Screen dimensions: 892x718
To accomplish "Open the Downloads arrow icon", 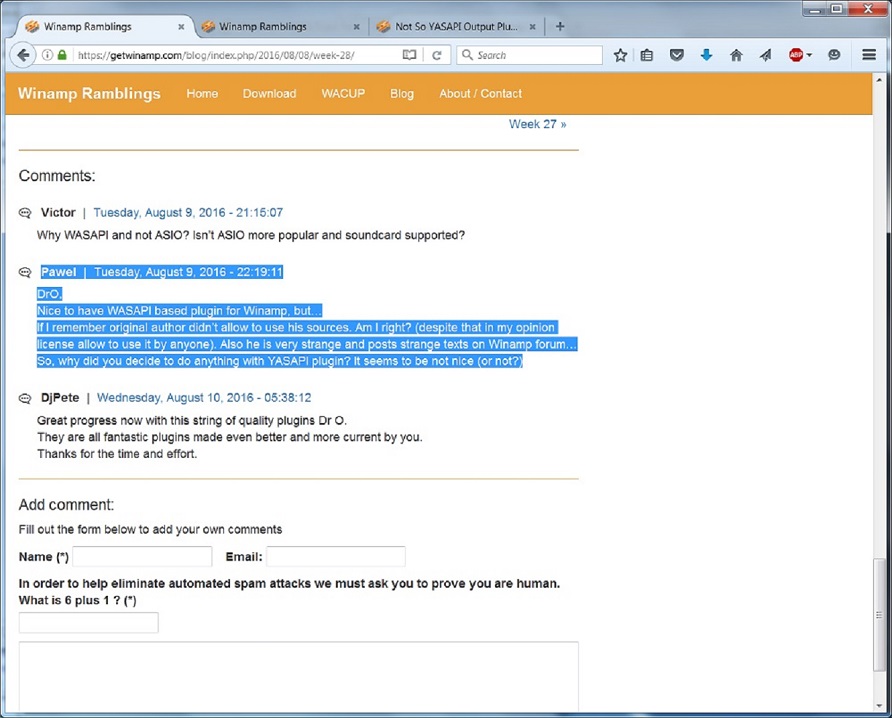I will coord(706,56).
